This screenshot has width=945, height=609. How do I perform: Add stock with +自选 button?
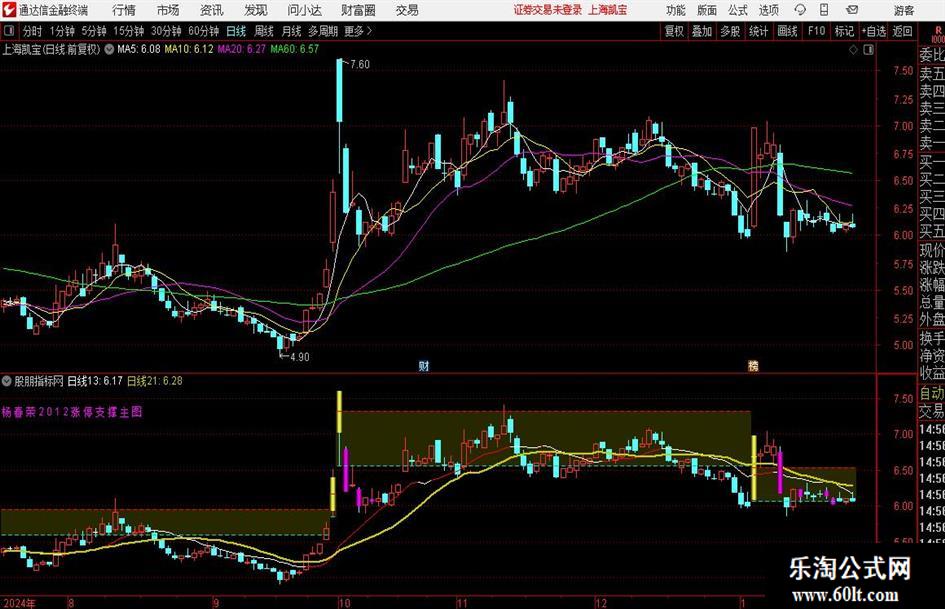[x=873, y=31]
